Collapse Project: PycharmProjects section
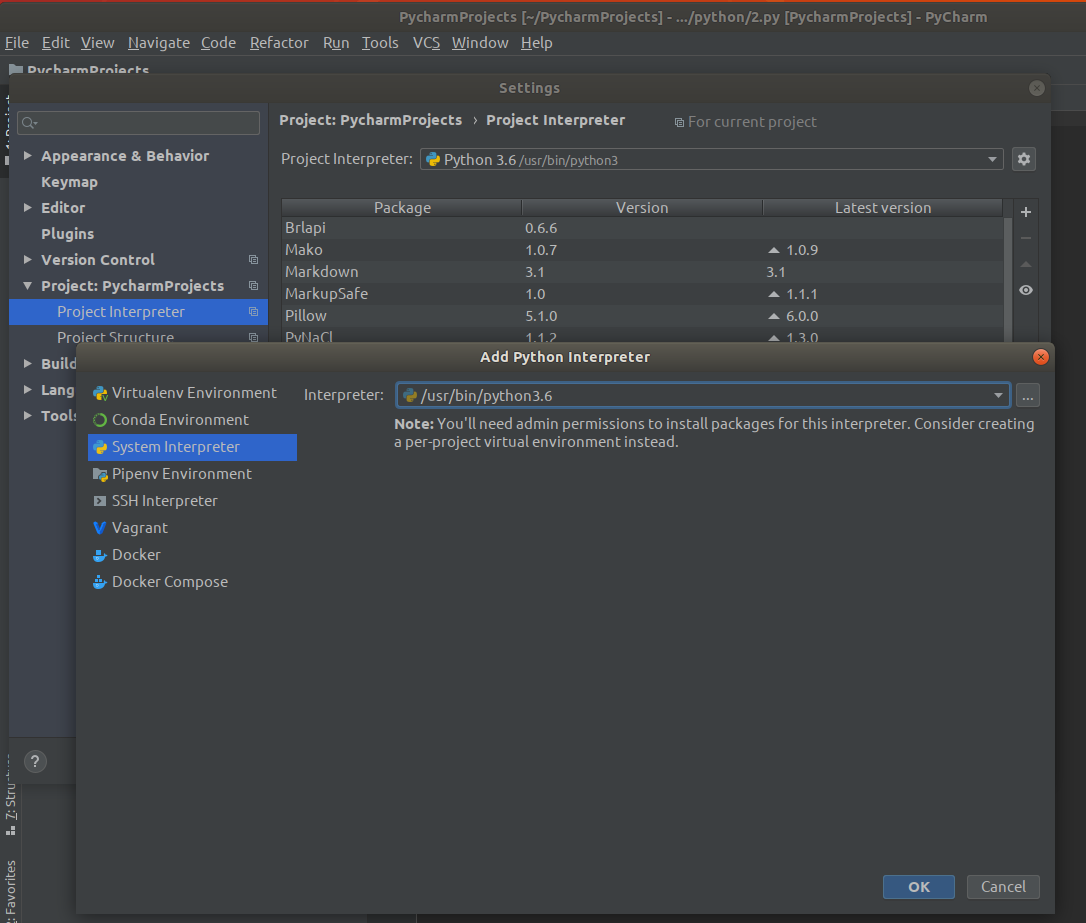 click(28, 286)
